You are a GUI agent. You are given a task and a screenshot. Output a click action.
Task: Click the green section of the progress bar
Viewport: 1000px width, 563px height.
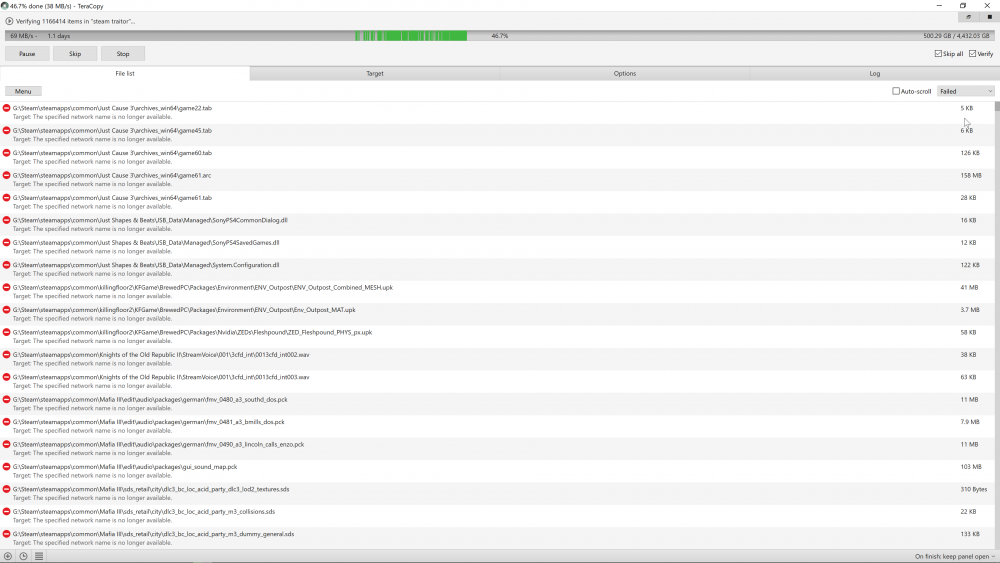(x=411, y=36)
